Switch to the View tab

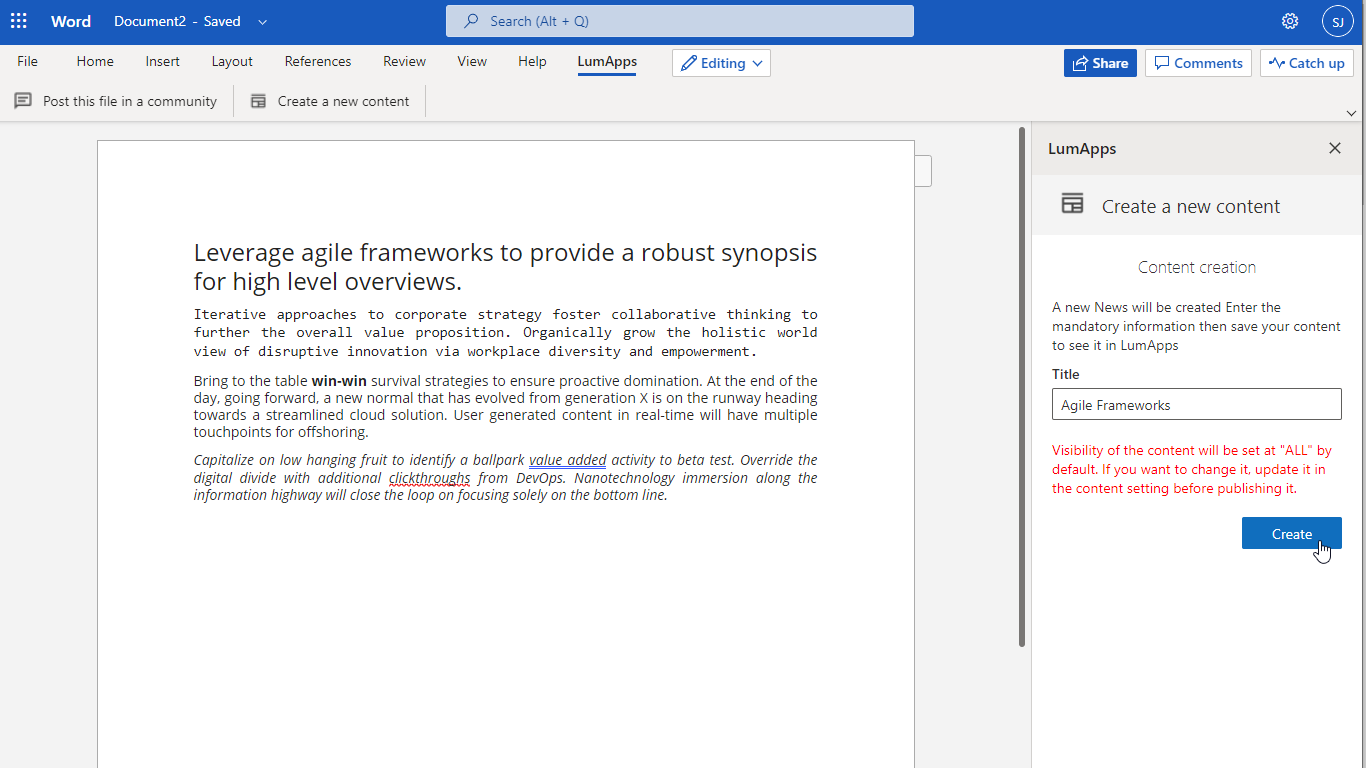pyautogui.click(x=472, y=61)
